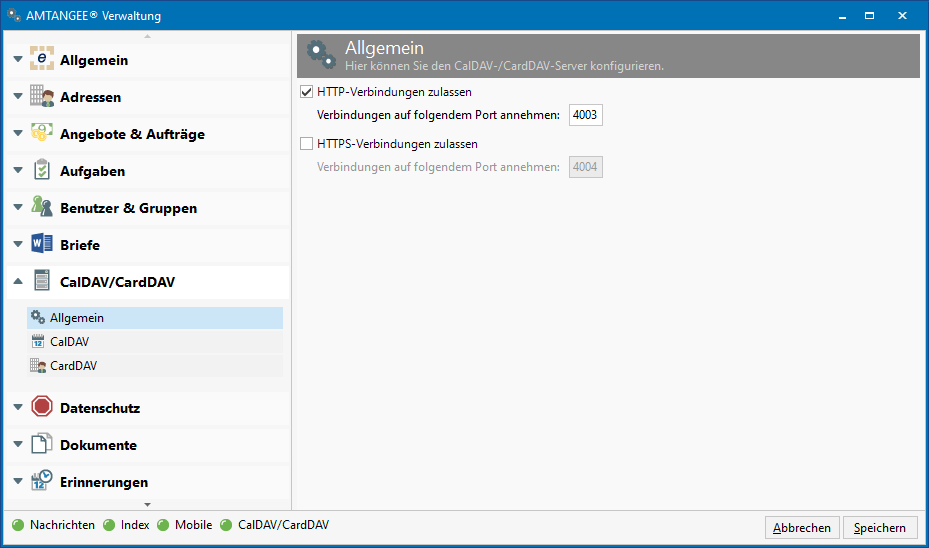Expand the Angebote & Aufträge section arrow
Screen dimensions: 929x548
pos(18,133)
